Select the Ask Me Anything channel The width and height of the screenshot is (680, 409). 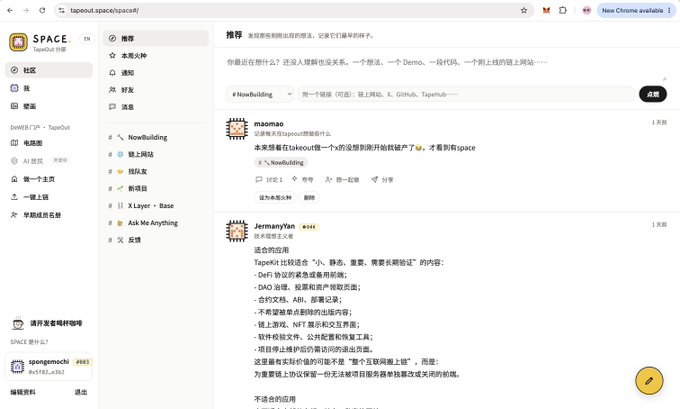[155, 223]
